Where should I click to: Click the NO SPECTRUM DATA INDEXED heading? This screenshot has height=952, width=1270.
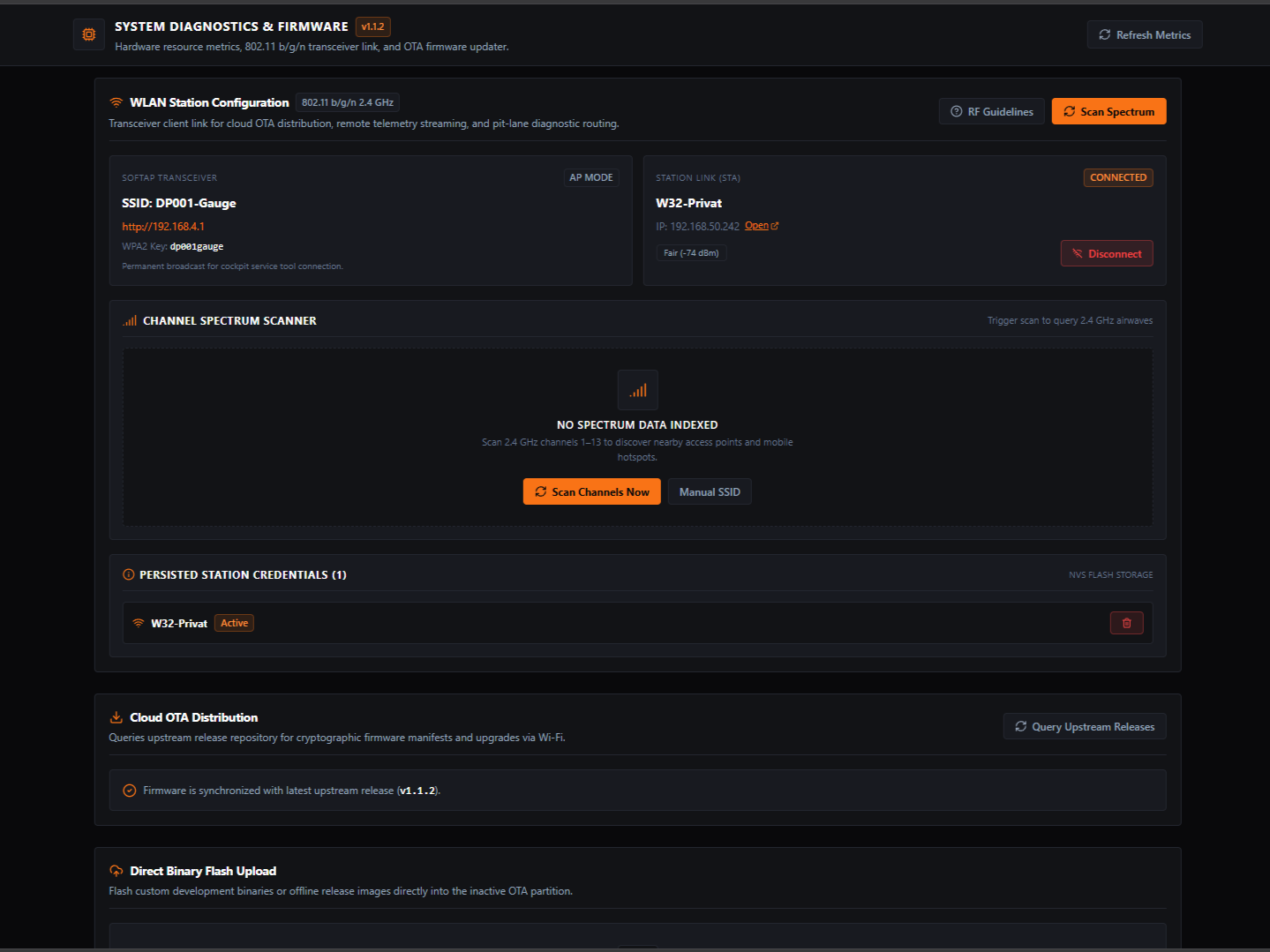pos(637,425)
